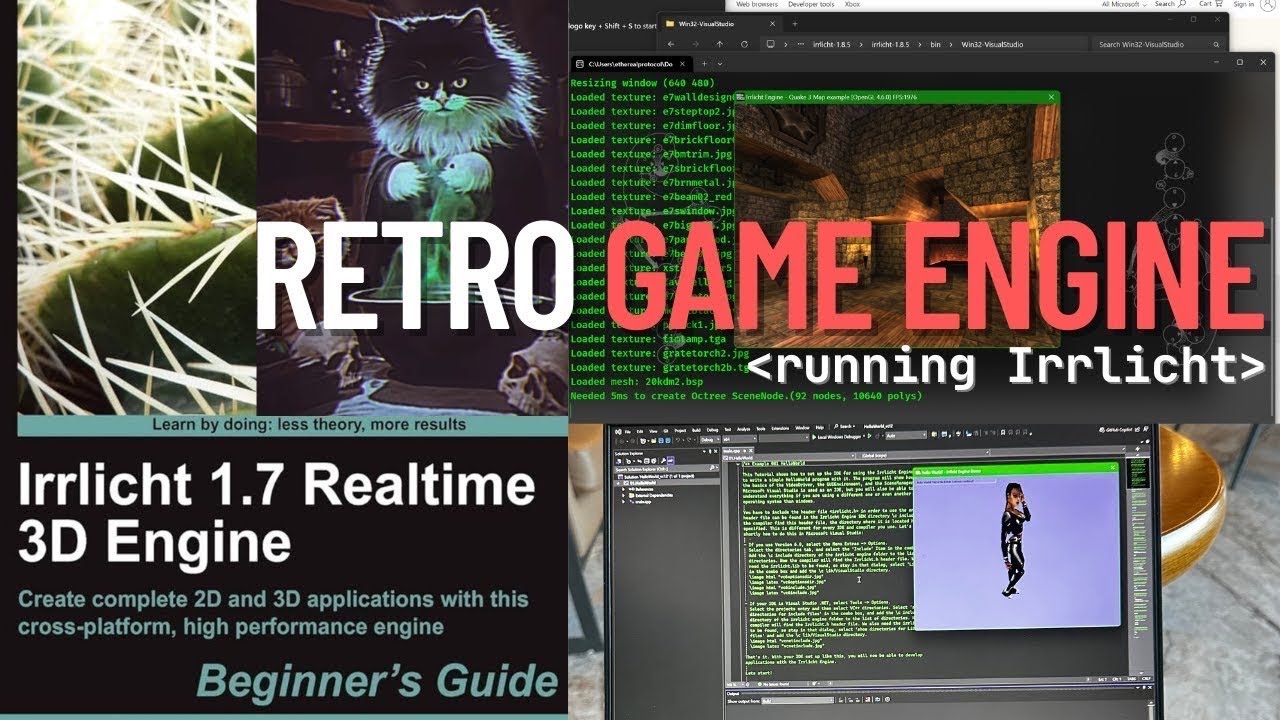Start the Local Windows Debugger

837,437
